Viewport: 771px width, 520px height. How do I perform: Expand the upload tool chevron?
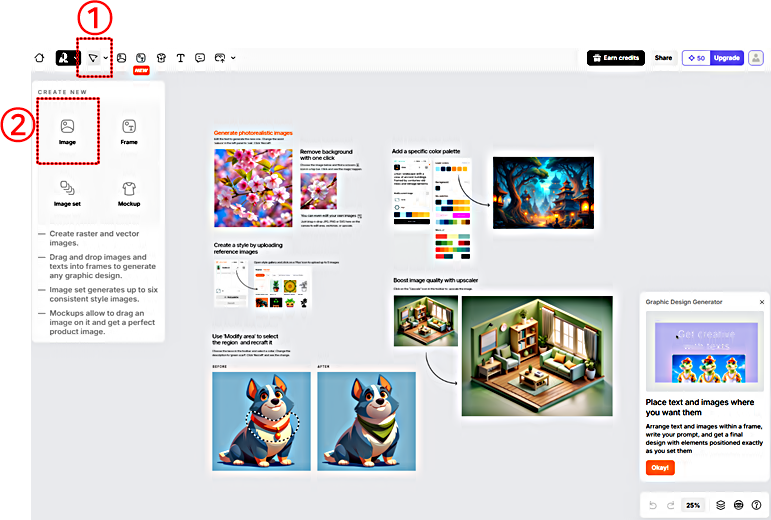(x=233, y=58)
